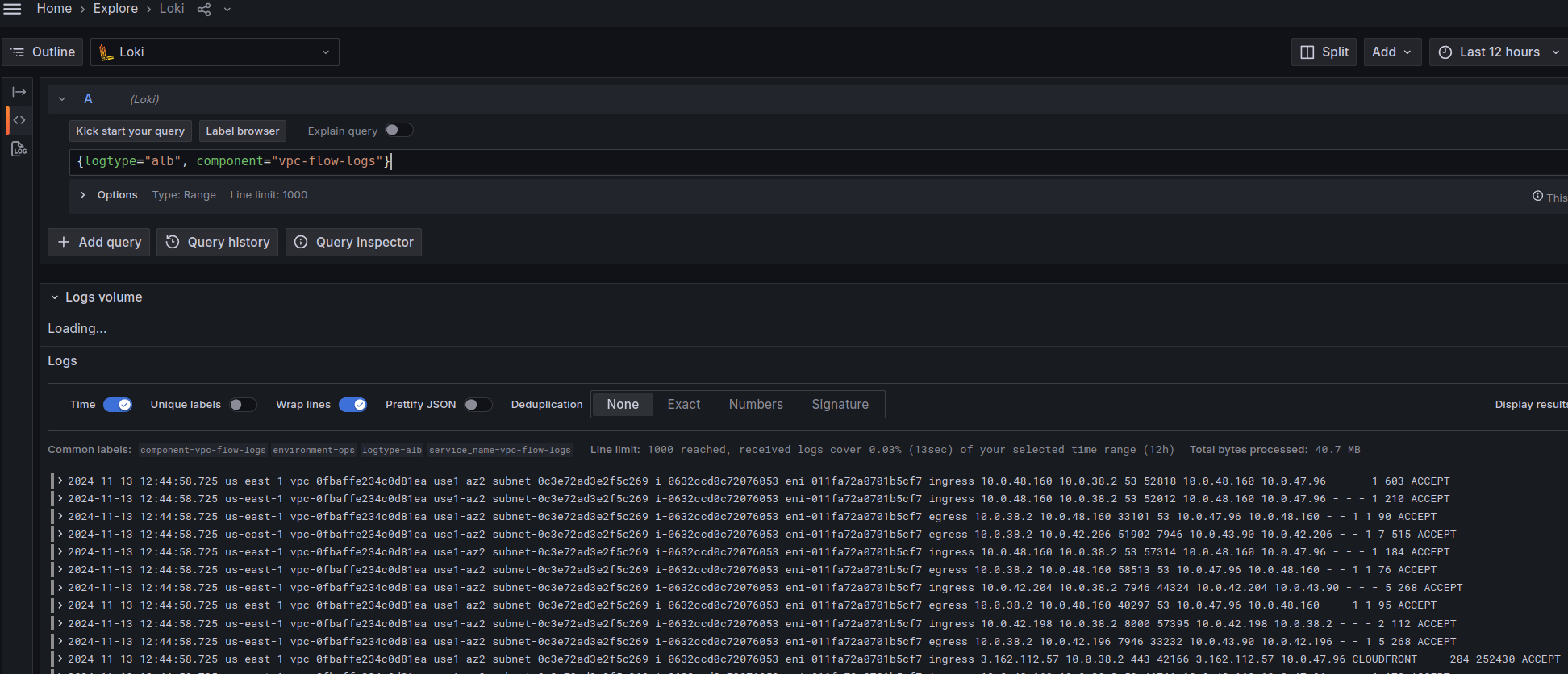1568x674 pixels.
Task: Toggle the Time switch off
Action: pos(118,405)
